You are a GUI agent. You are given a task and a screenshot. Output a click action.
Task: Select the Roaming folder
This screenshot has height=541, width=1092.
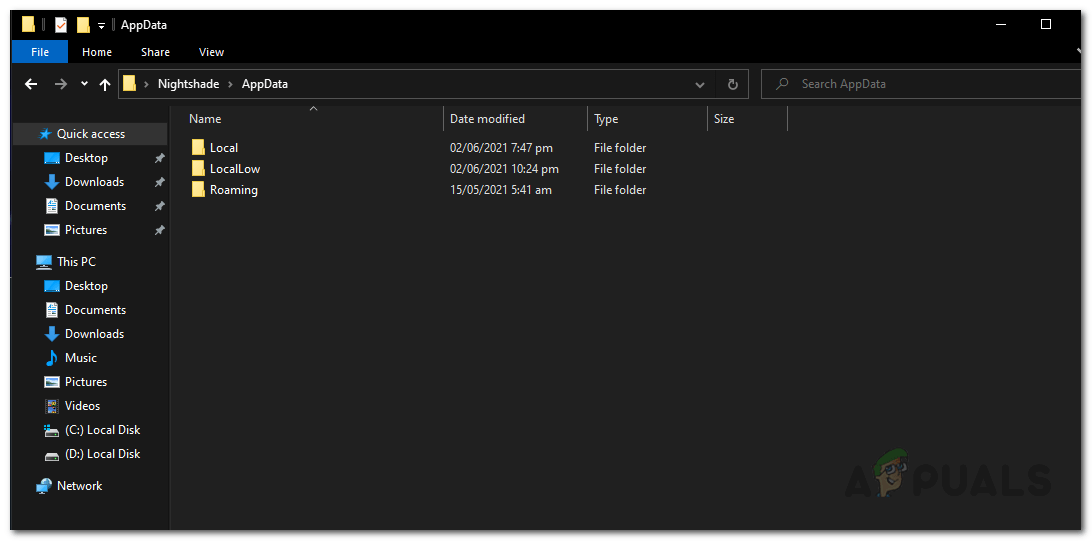point(233,189)
